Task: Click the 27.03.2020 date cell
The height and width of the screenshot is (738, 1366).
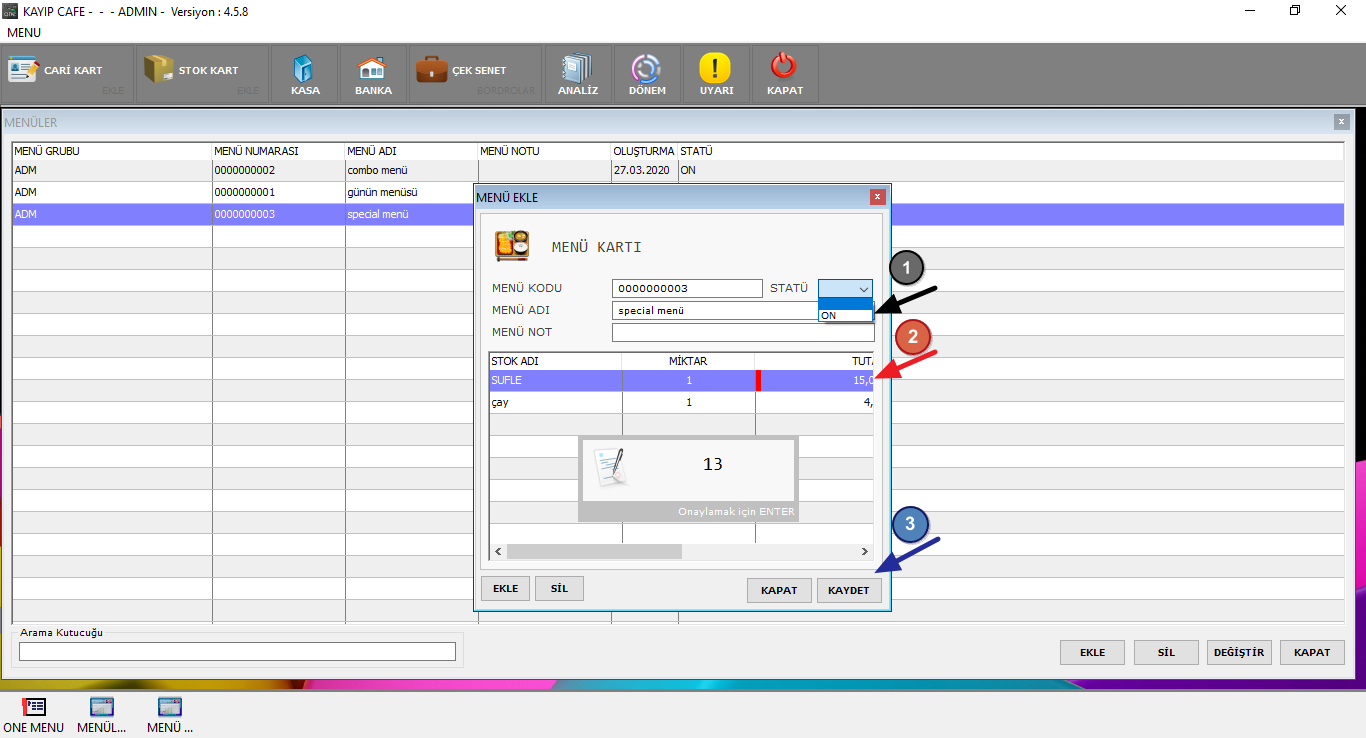Action: pyautogui.click(x=644, y=170)
